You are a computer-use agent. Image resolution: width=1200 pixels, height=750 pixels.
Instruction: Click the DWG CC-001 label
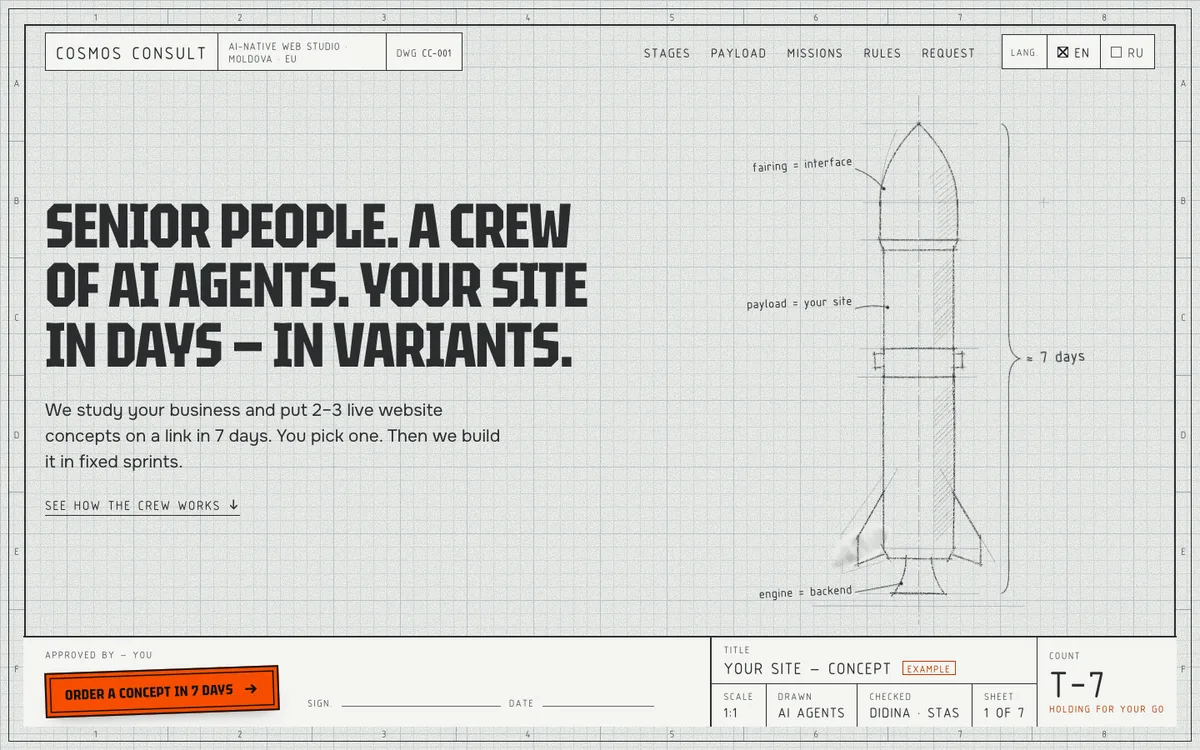tap(424, 53)
